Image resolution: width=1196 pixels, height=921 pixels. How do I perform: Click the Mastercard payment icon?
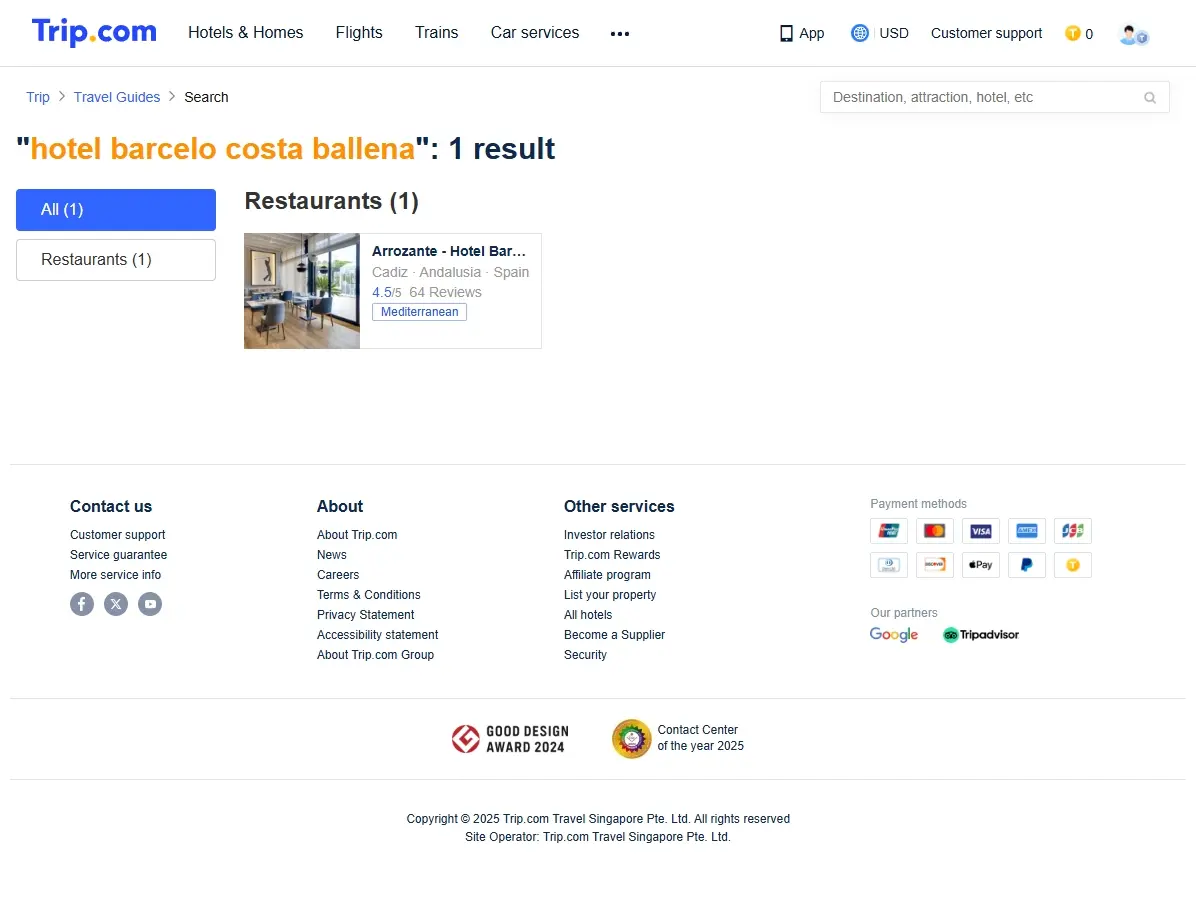tap(934, 530)
